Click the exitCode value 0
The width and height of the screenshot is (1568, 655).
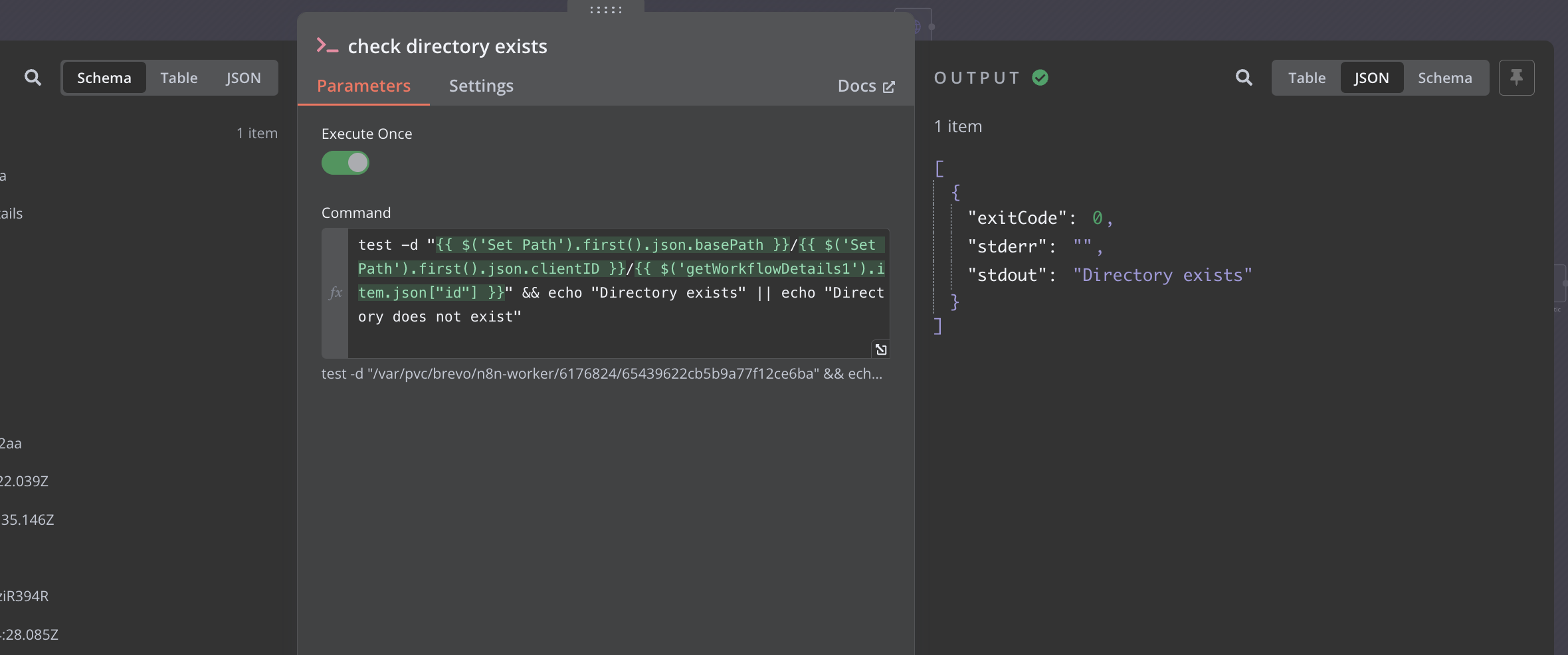(1097, 218)
